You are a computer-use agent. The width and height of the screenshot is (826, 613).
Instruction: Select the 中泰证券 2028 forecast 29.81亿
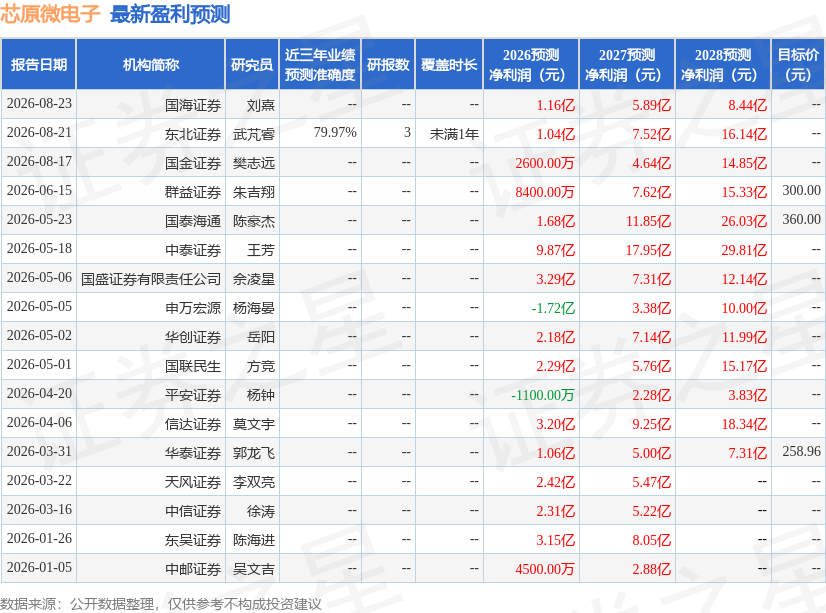744,250
